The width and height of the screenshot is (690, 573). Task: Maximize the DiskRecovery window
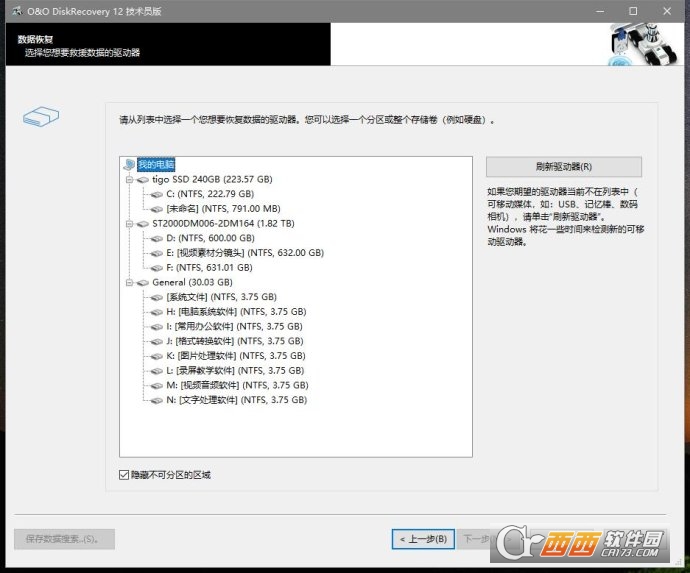[633, 11]
